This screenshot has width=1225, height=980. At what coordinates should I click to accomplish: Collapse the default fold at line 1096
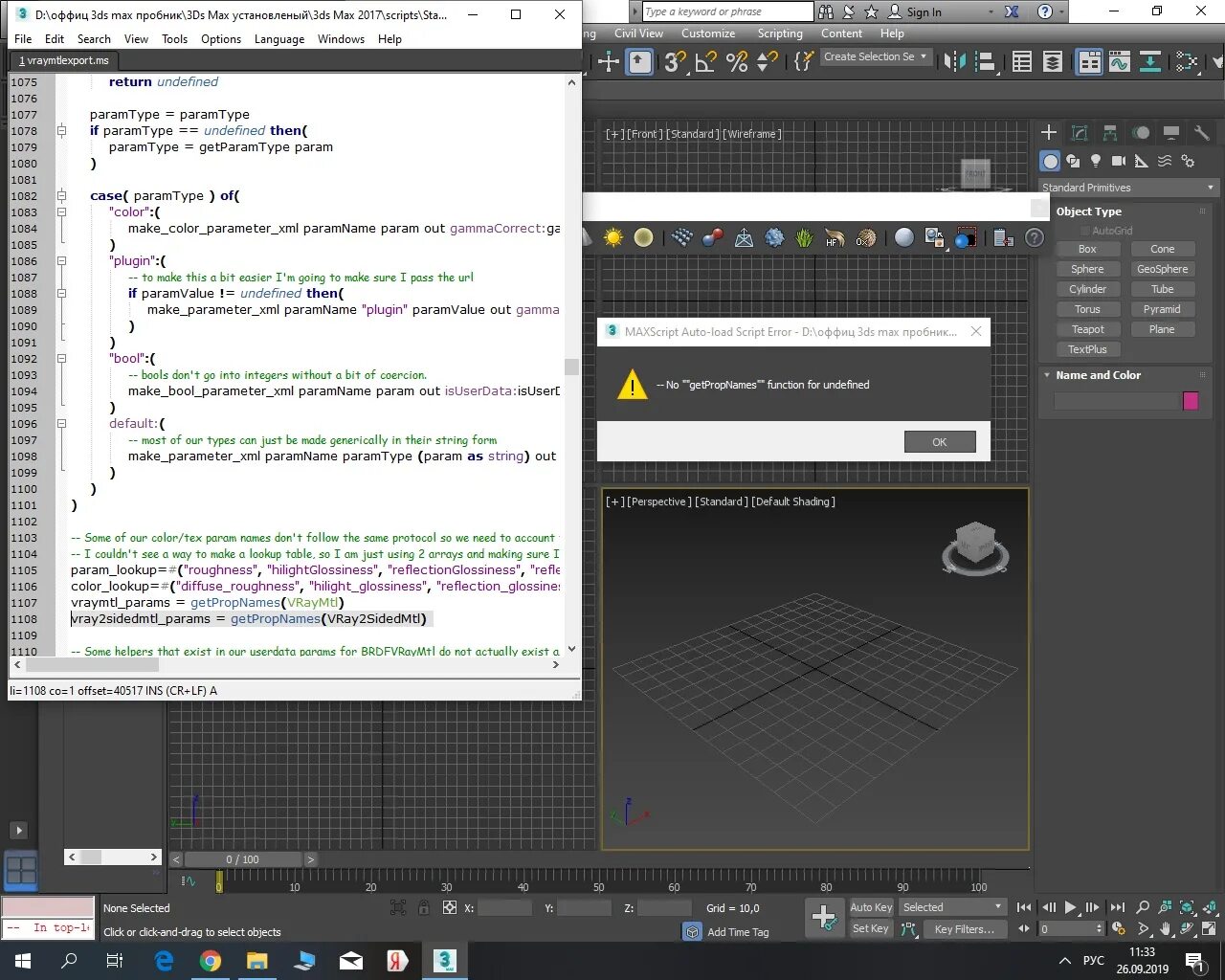point(61,423)
